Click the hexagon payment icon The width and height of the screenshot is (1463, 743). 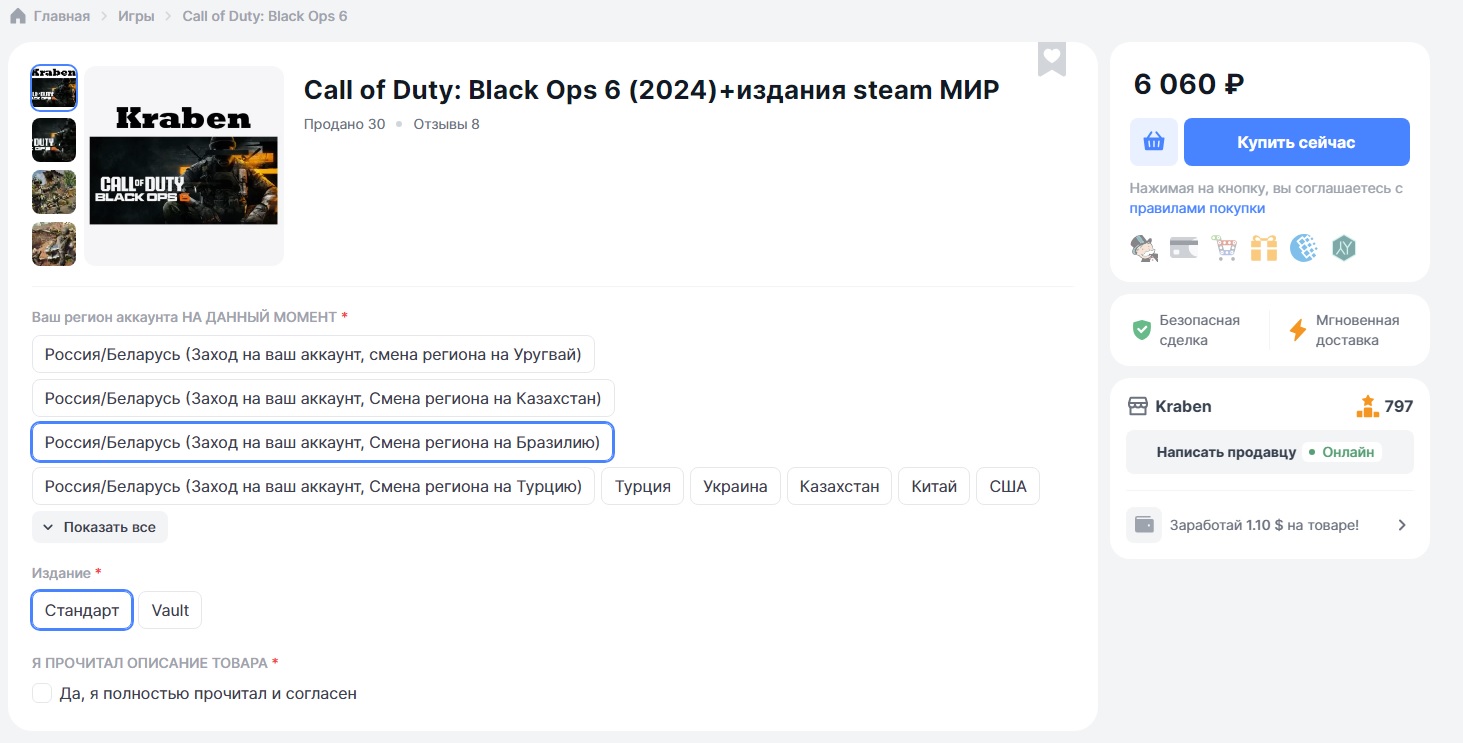pos(1343,247)
